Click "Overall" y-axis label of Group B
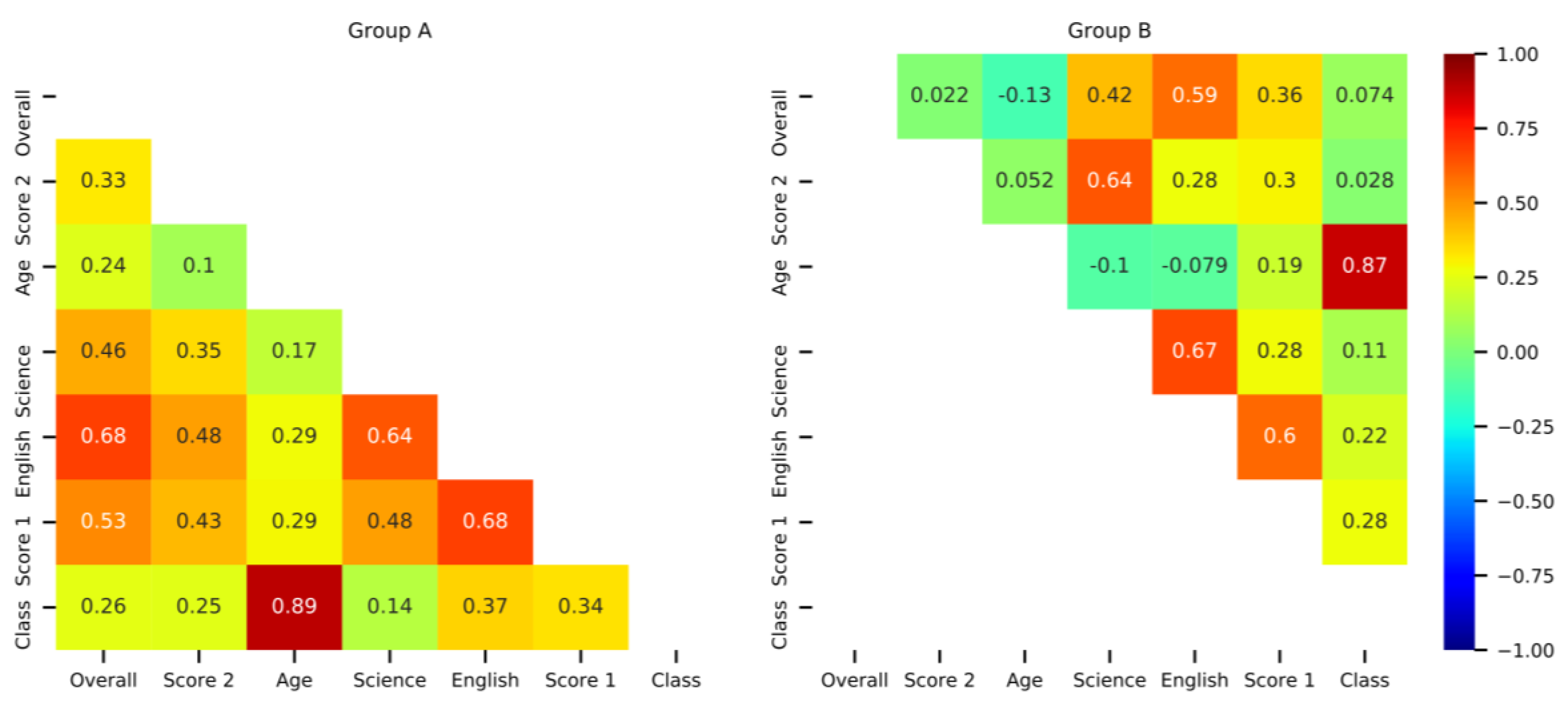Screen dimensions: 1568x706 point(779,123)
